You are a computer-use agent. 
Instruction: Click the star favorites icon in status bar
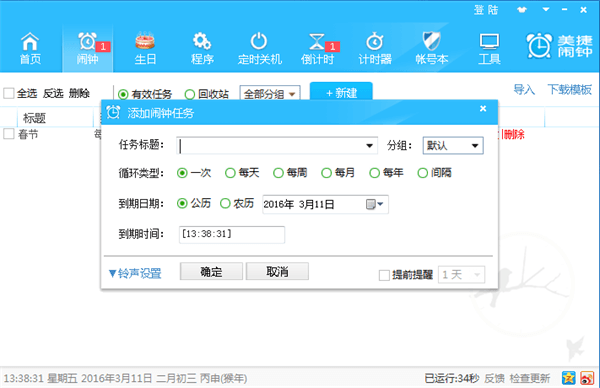click(x=569, y=378)
